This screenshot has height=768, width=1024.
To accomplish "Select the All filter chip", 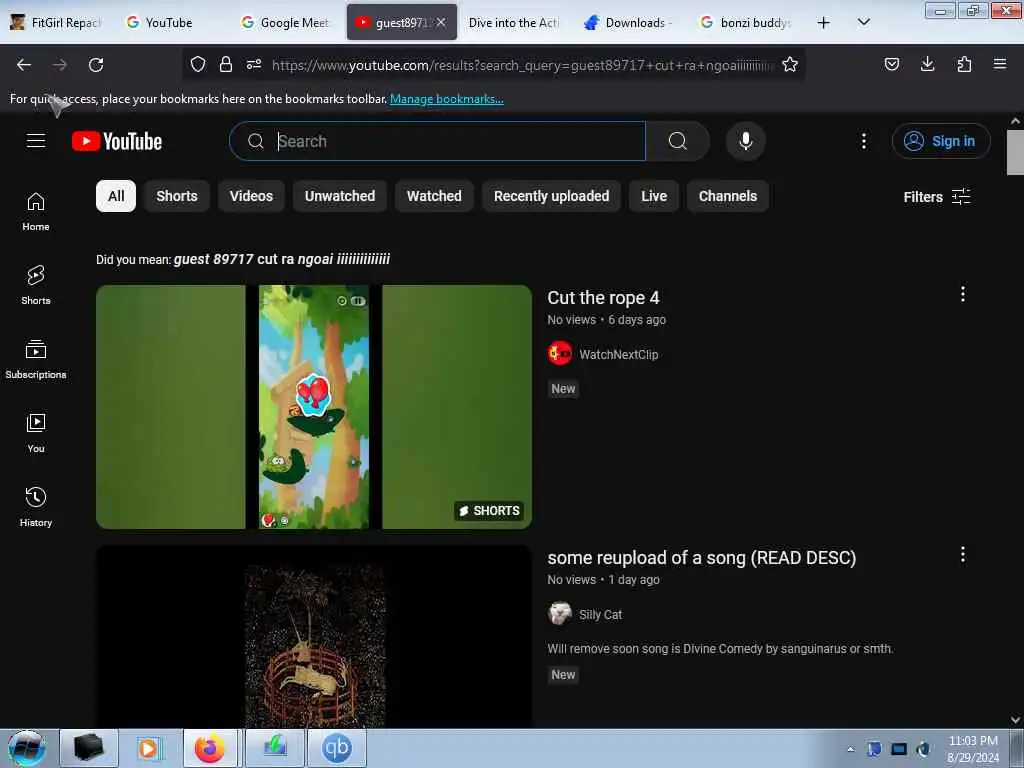I will pyautogui.click(x=116, y=196).
